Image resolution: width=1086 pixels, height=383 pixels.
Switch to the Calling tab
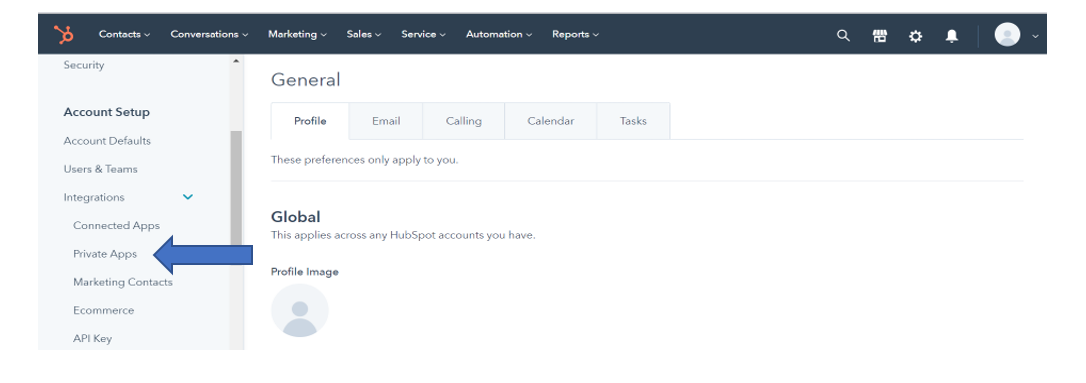463,121
